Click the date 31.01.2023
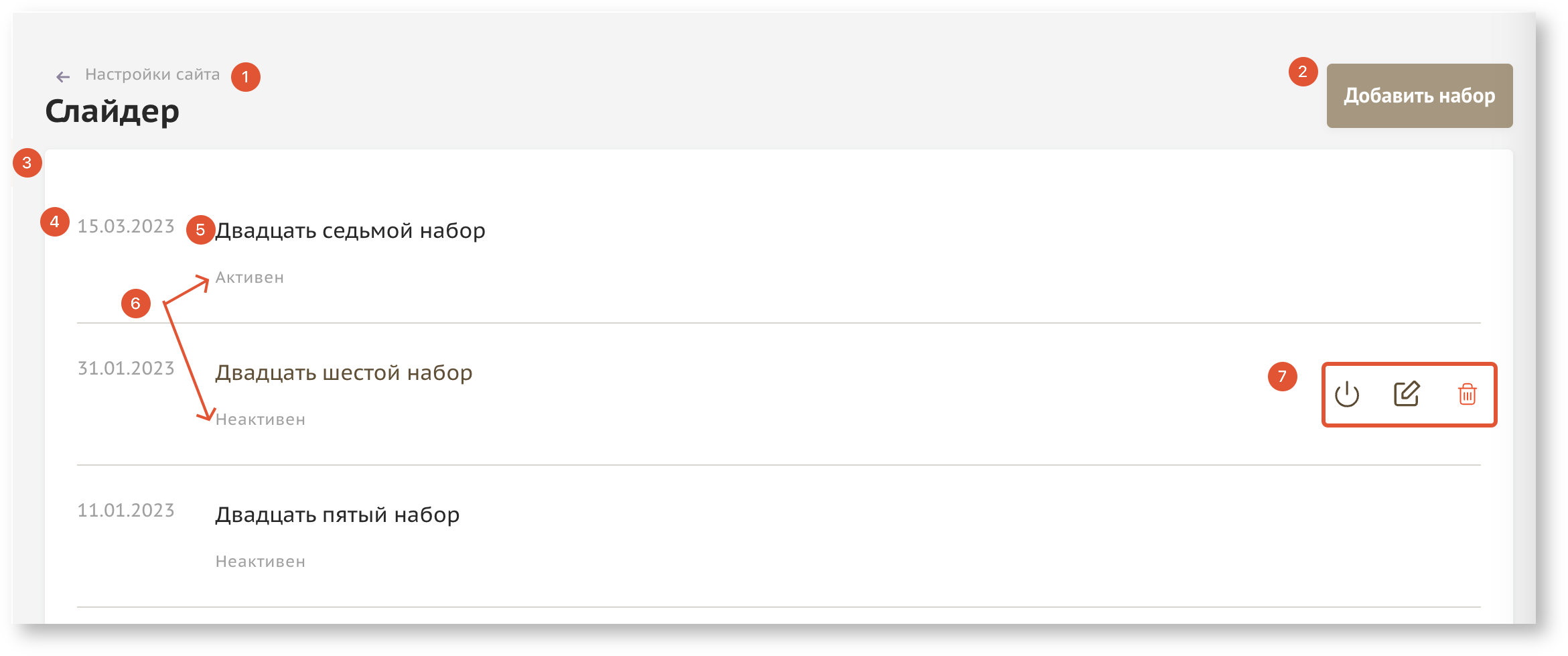 click(126, 369)
